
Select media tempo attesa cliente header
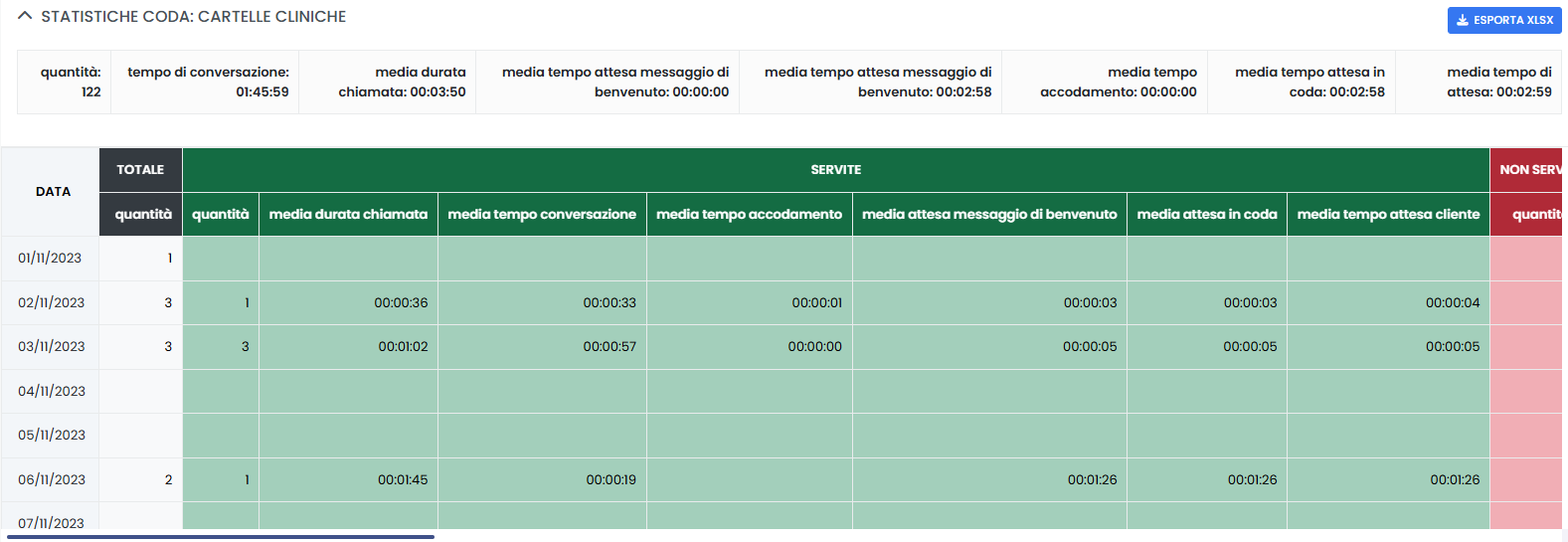coord(1388,214)
